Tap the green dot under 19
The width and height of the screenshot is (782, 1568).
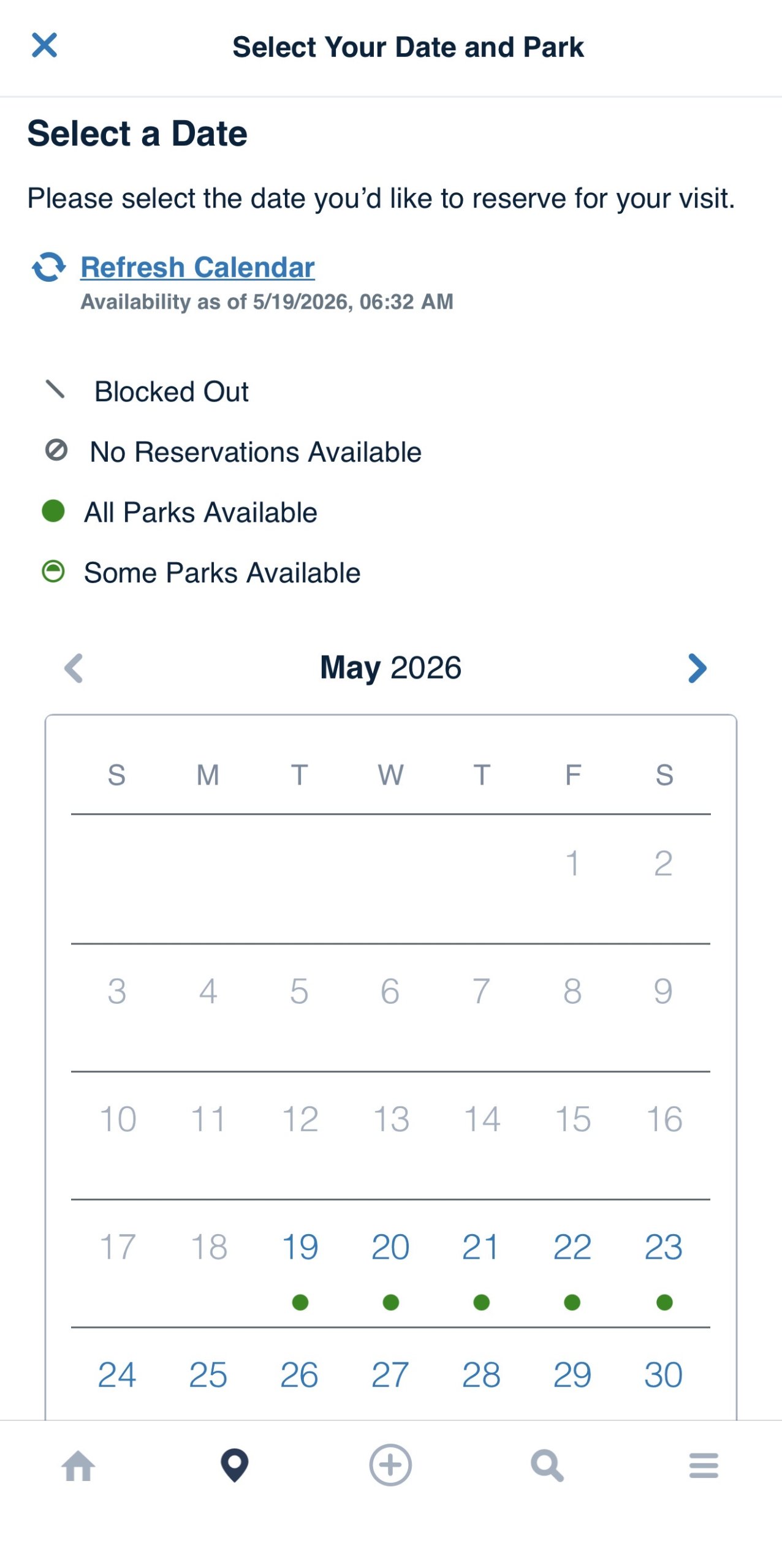(300, 1302)
